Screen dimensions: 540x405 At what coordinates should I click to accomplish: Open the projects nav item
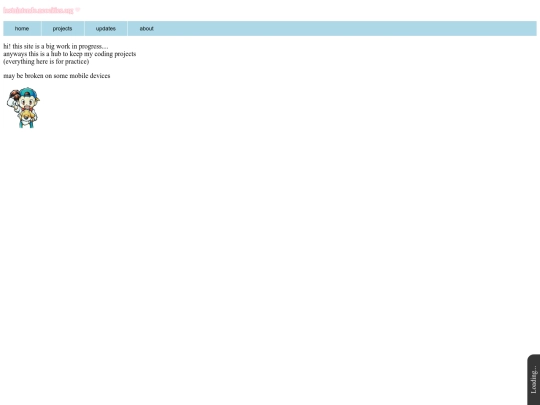63,29
